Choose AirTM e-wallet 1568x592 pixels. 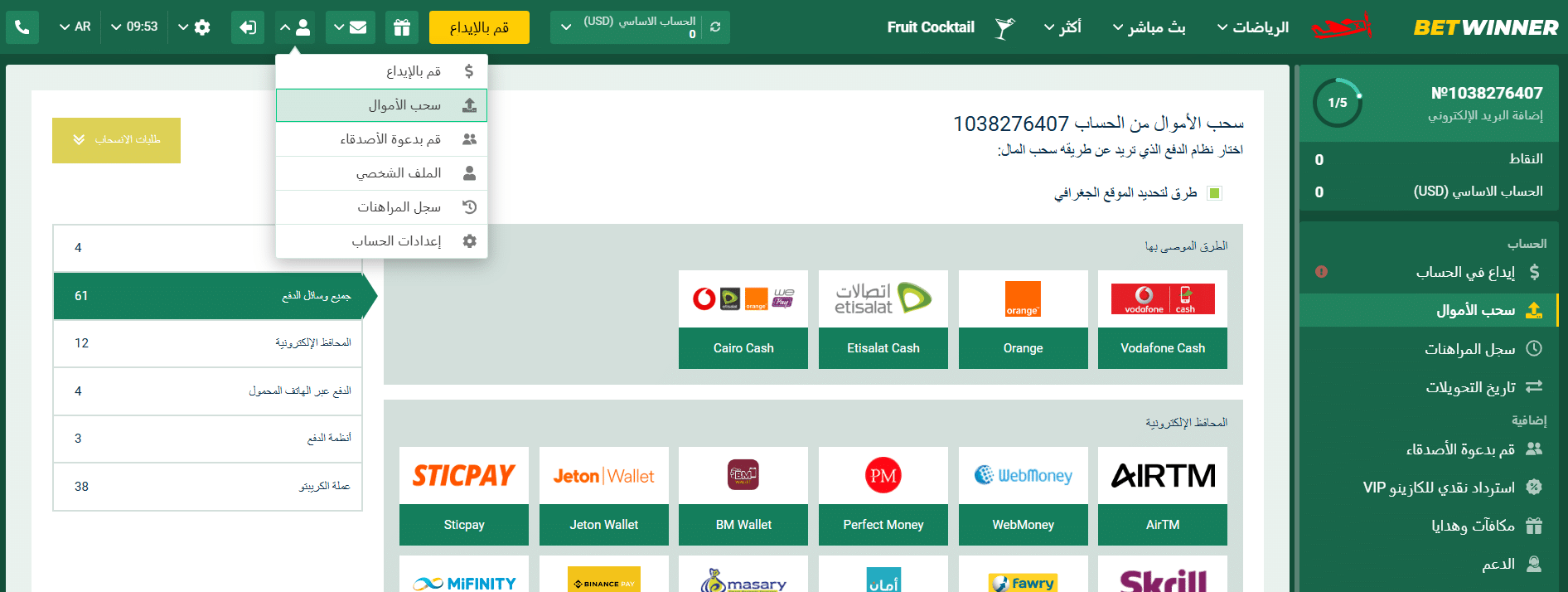click(x=1163, y=496)
